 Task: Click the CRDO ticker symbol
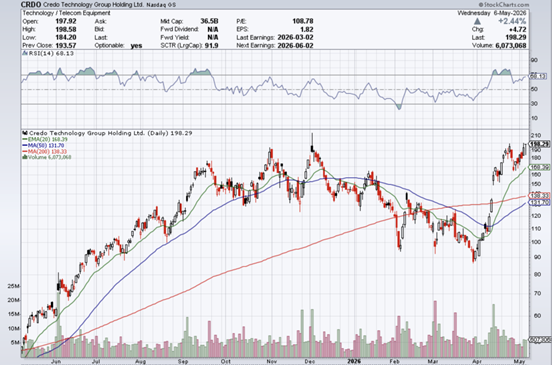point(31,5)
